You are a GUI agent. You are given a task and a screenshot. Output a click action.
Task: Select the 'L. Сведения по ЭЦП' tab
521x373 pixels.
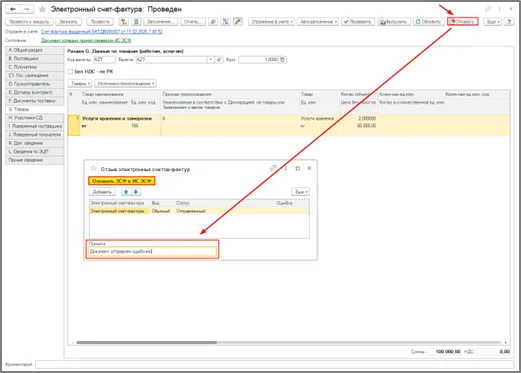pos(35,152)
